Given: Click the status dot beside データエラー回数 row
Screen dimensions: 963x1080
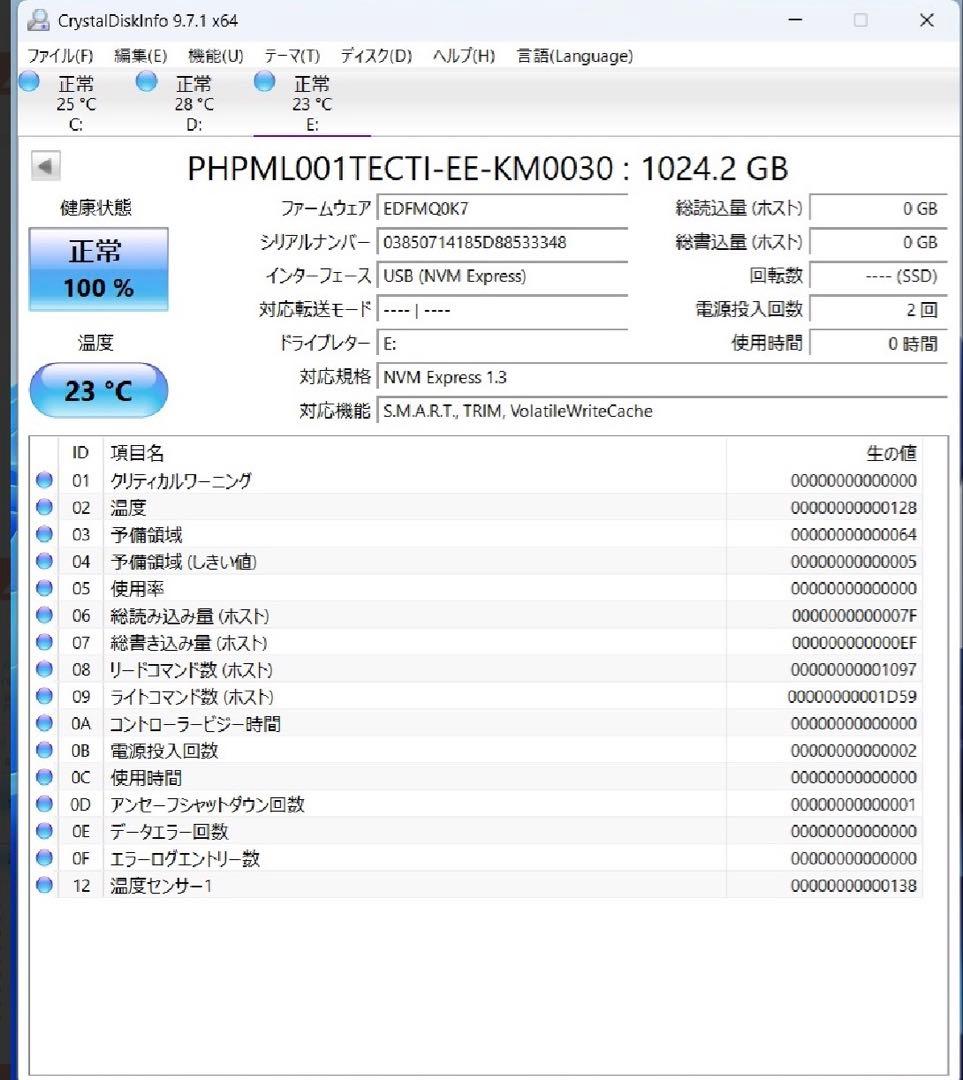Looking at the screenshot, I should 43,830.
